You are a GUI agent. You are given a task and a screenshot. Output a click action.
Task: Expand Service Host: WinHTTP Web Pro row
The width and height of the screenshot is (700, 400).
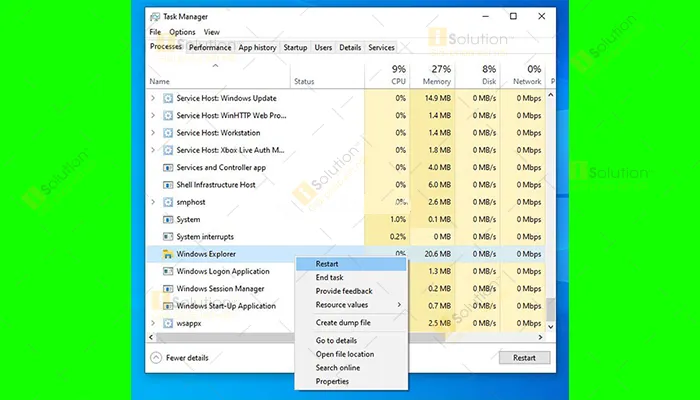click(x=153, y=116)
